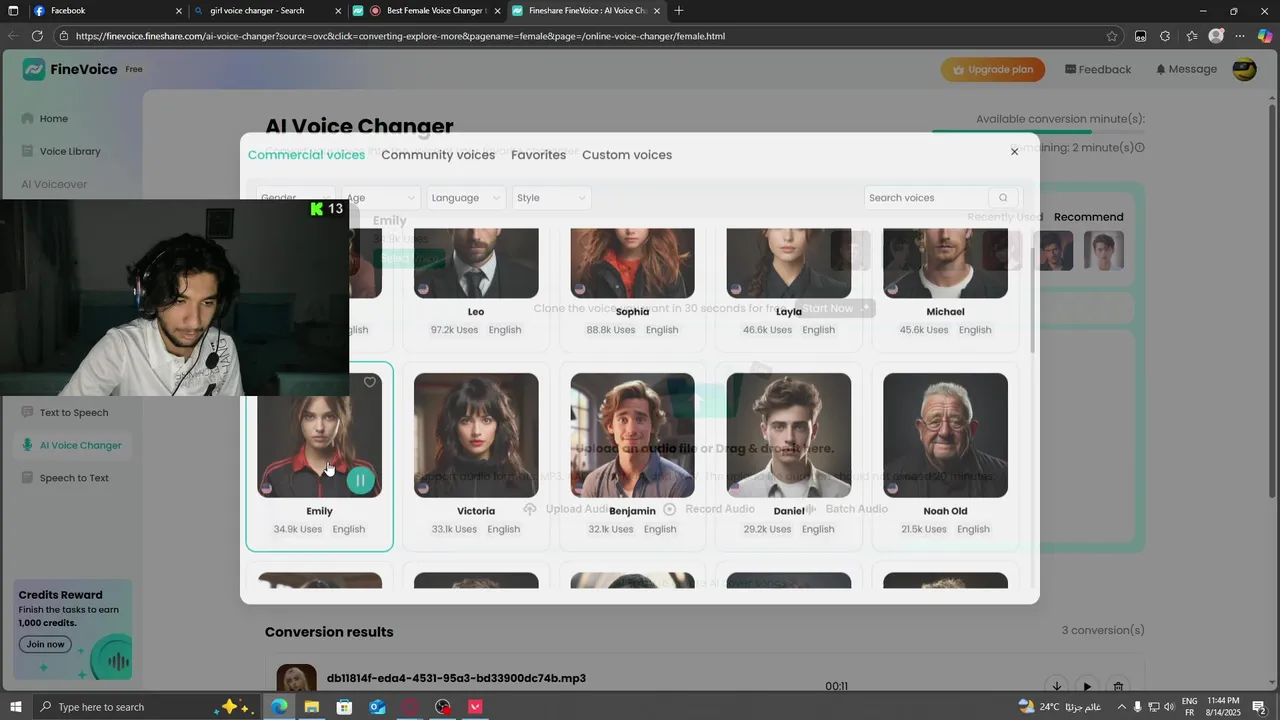Open browser extensions icon
The height and width of the screenshot is (720, 1280).
1165,36
